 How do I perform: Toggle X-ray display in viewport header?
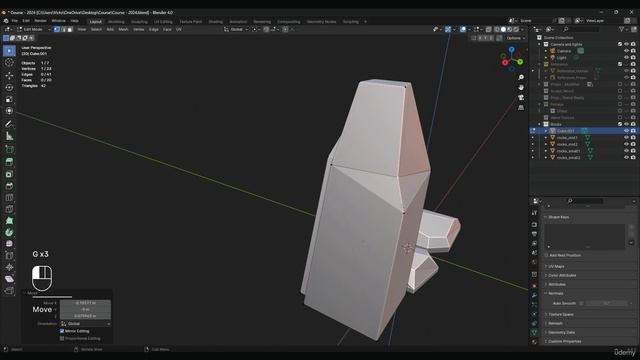click(489, 29)
